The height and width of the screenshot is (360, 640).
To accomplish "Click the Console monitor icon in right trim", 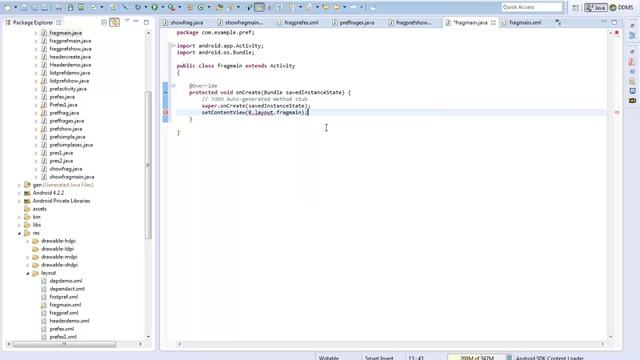I will [x=632, y=91].
